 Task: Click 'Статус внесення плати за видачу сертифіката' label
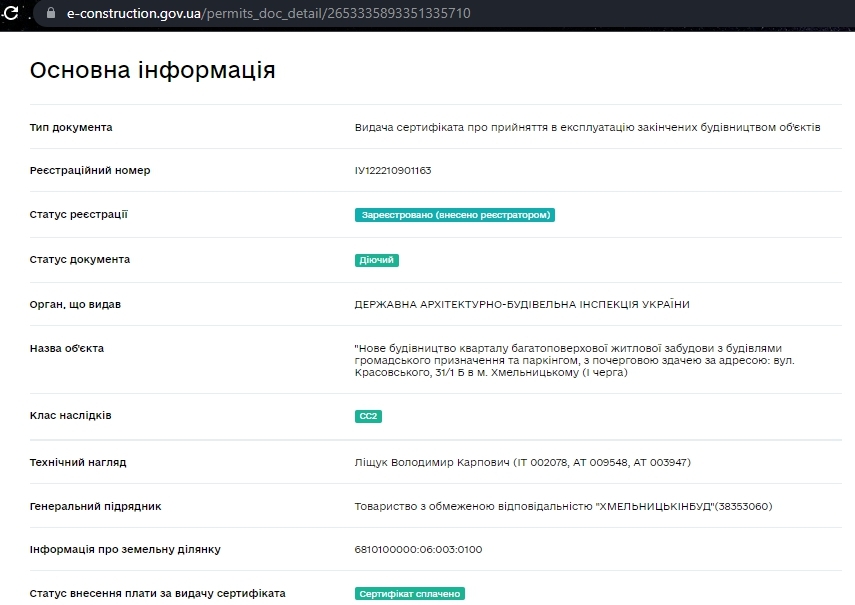click(158, 594)
